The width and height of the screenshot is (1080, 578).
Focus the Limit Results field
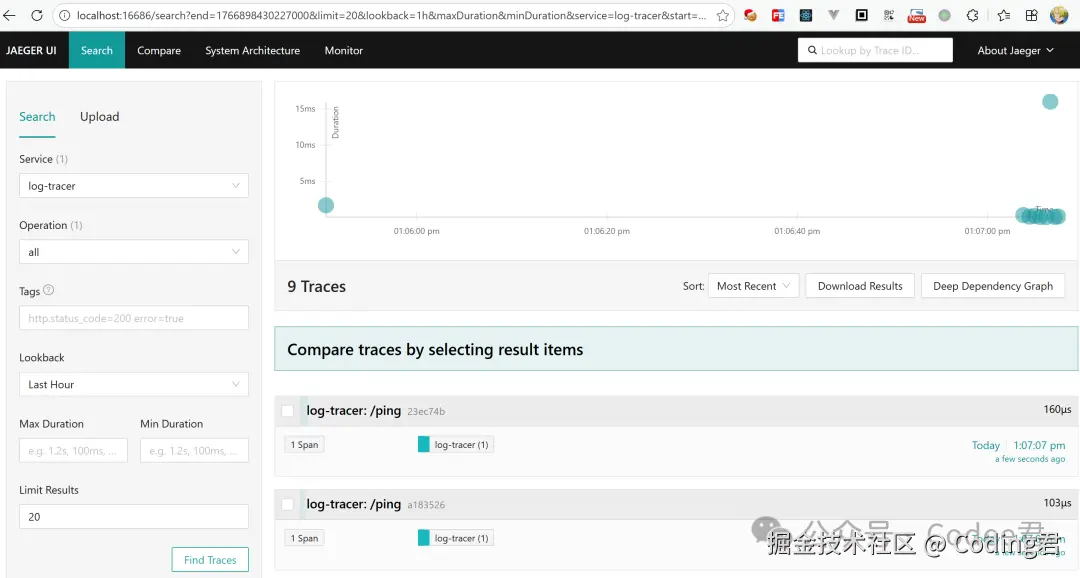click(x=134, y=516)
